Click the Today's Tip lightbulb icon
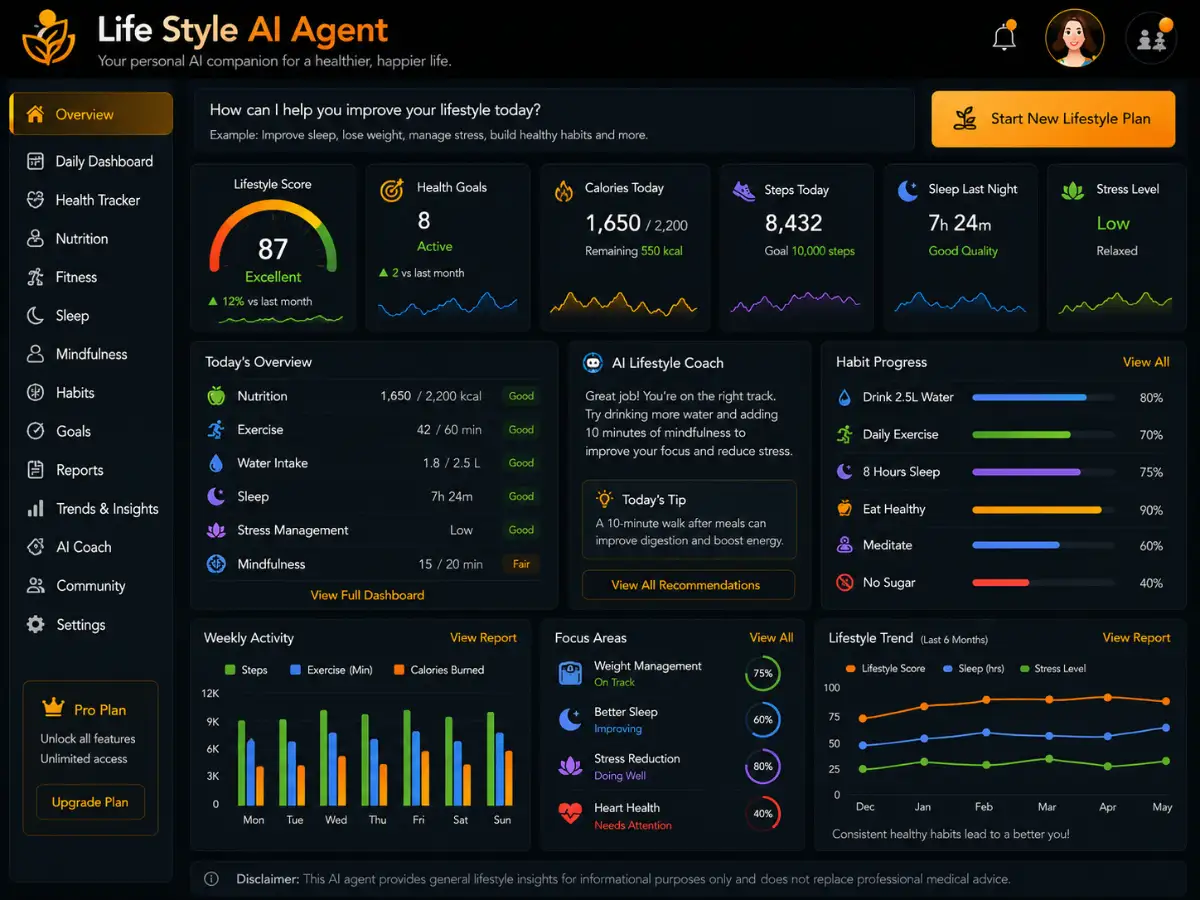1200x900 pixels. point(604,498)
